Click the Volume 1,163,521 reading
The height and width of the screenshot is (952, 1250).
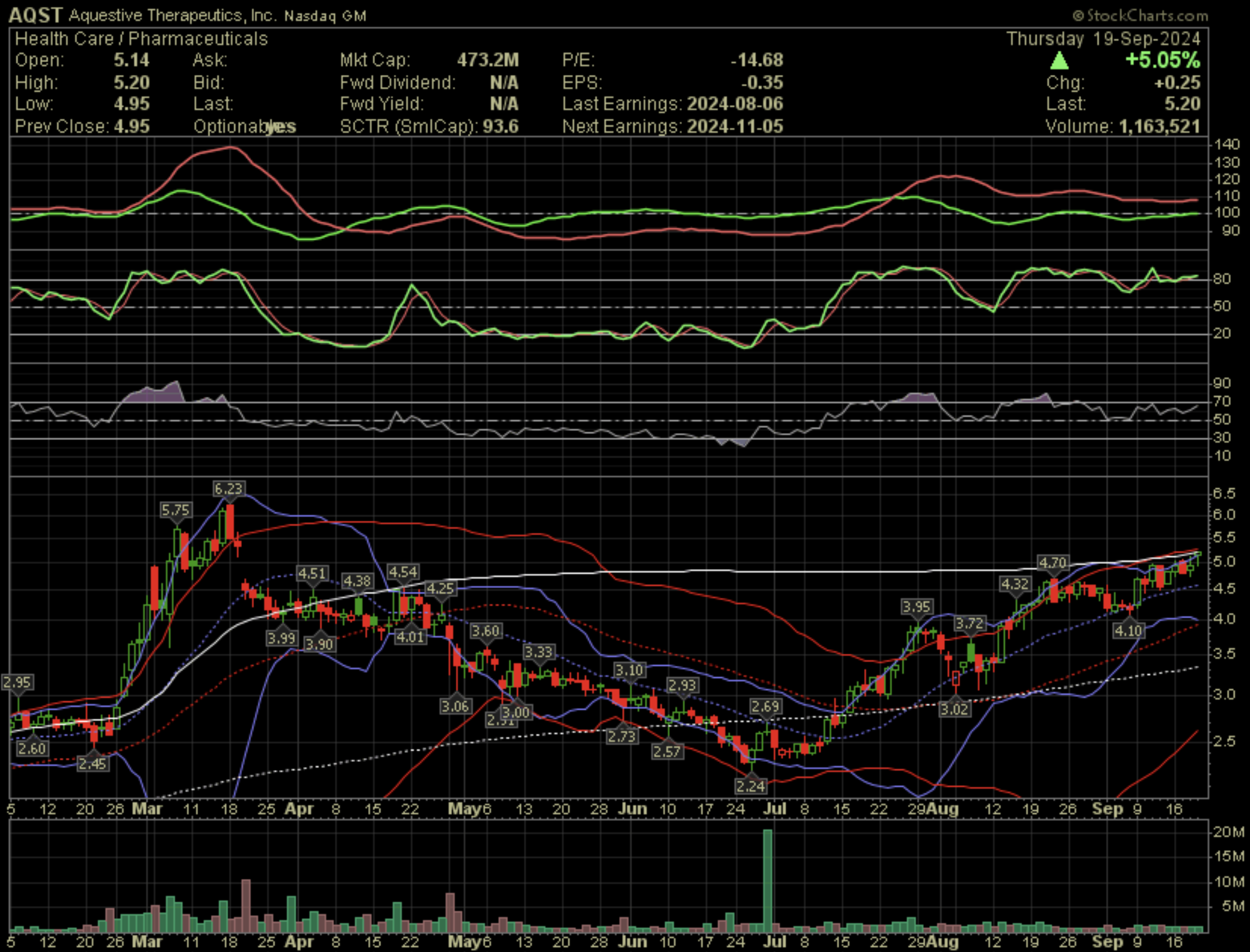(1160, 126)
